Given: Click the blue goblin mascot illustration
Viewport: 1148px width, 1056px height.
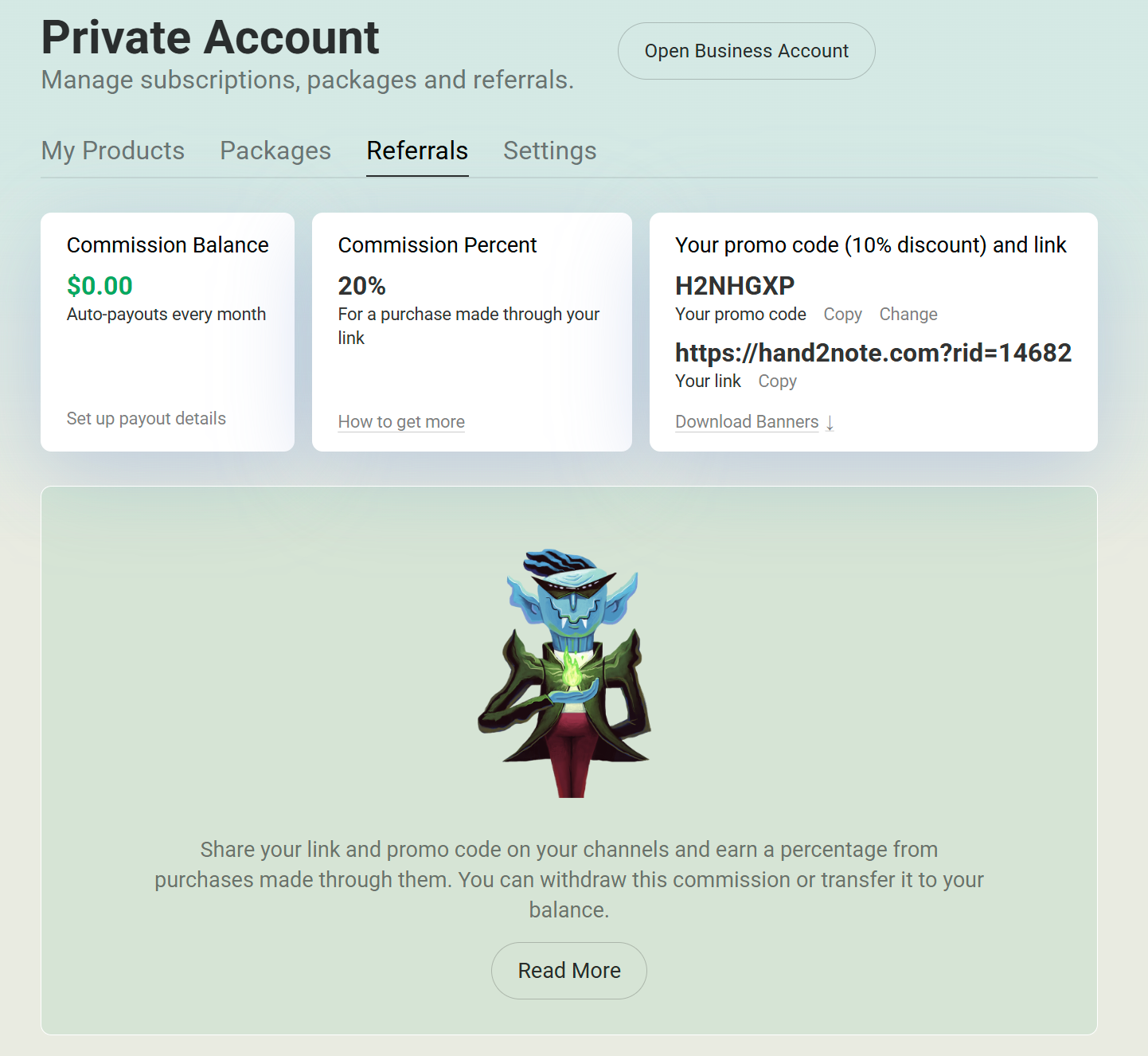Looking at the screenshot, I should coord(564,672).
